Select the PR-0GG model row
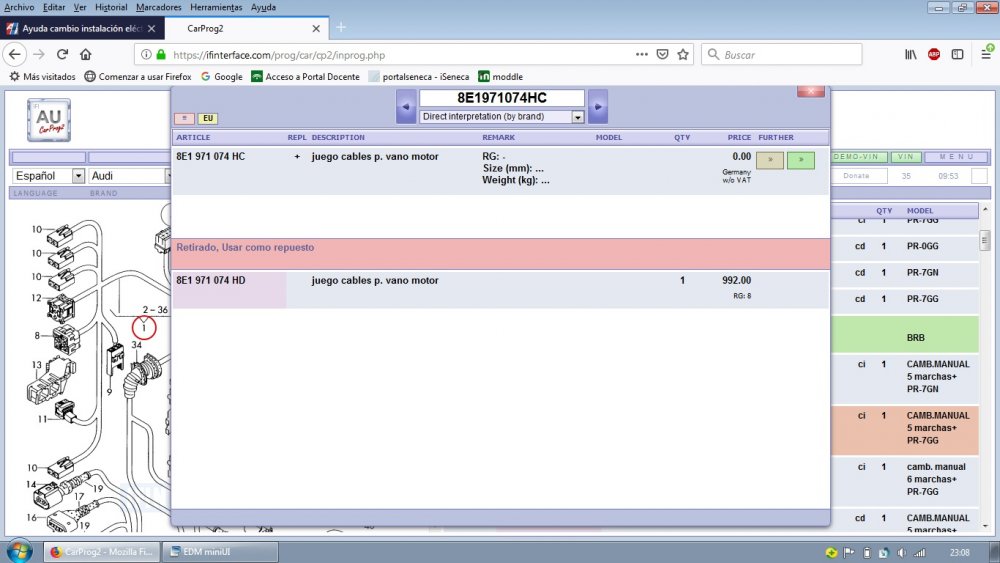The height and width of the screenshot is (563, 1000). 905,246
